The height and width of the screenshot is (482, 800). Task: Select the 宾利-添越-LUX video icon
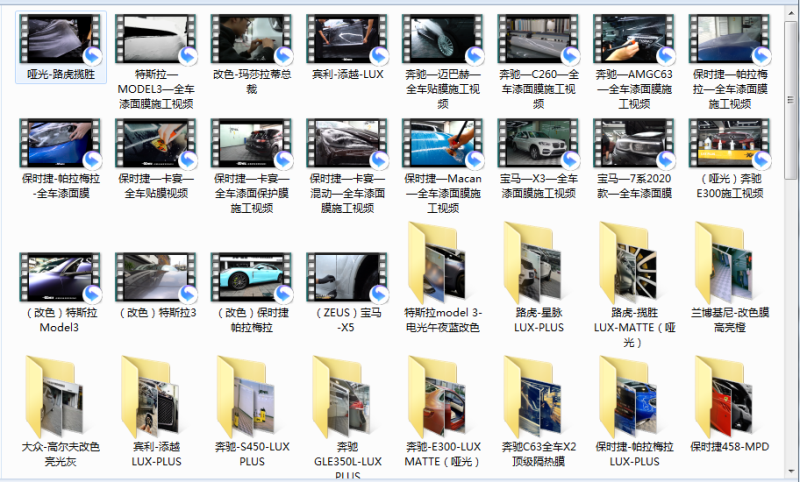pyautogui.click(x=347, y=39)
